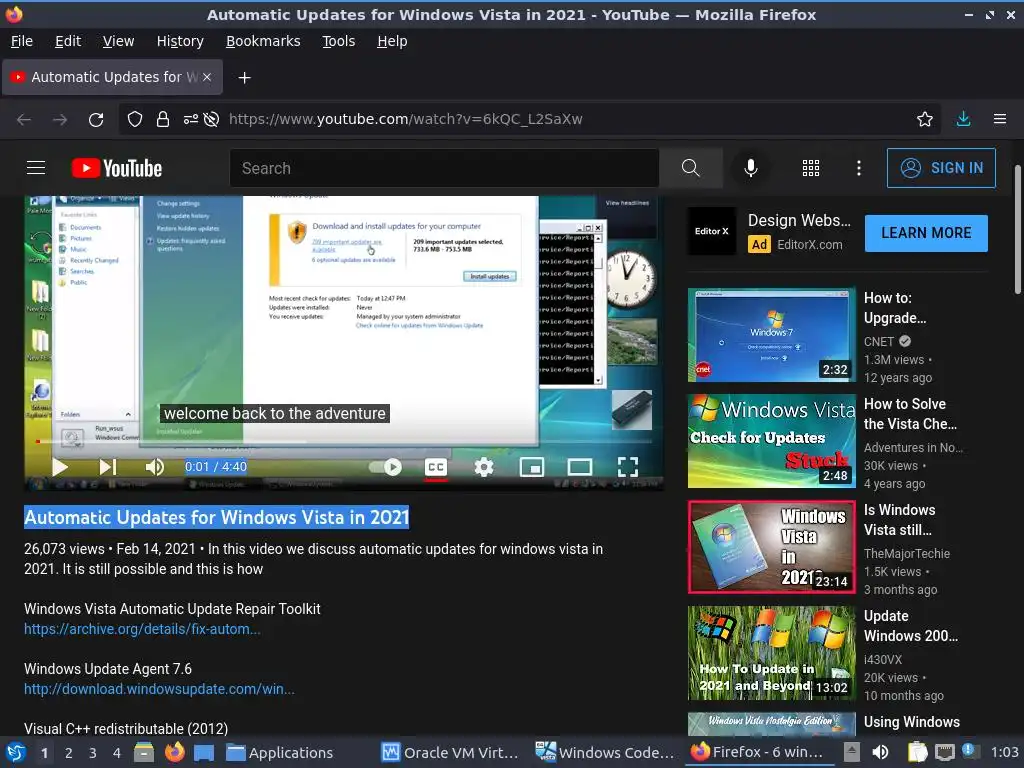Go to YouTube home via logo
The width and height of the screenshot is (1024, 768).
(x=116, y=168)
